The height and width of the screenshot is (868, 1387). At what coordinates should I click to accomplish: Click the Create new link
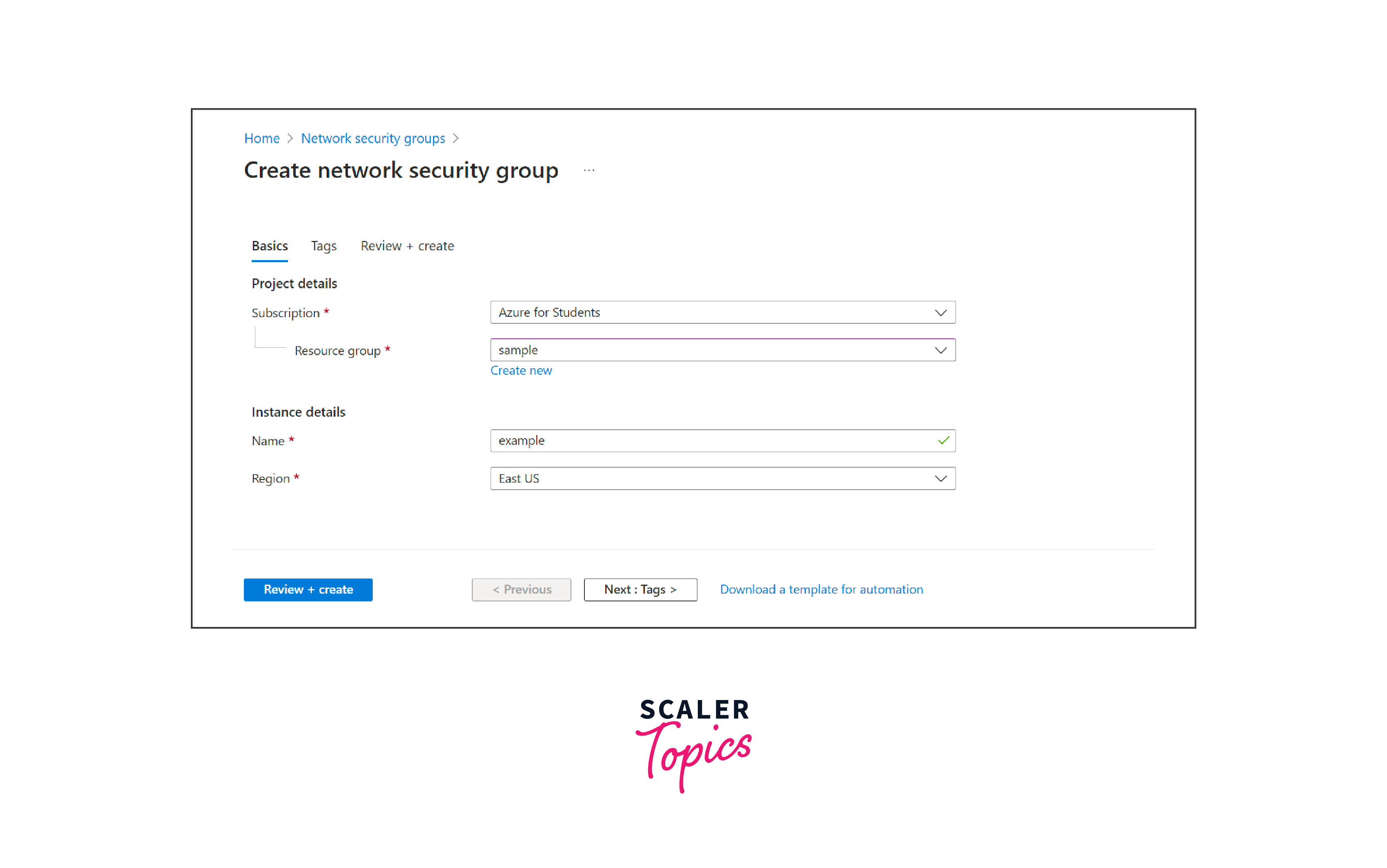click(521, 371)
